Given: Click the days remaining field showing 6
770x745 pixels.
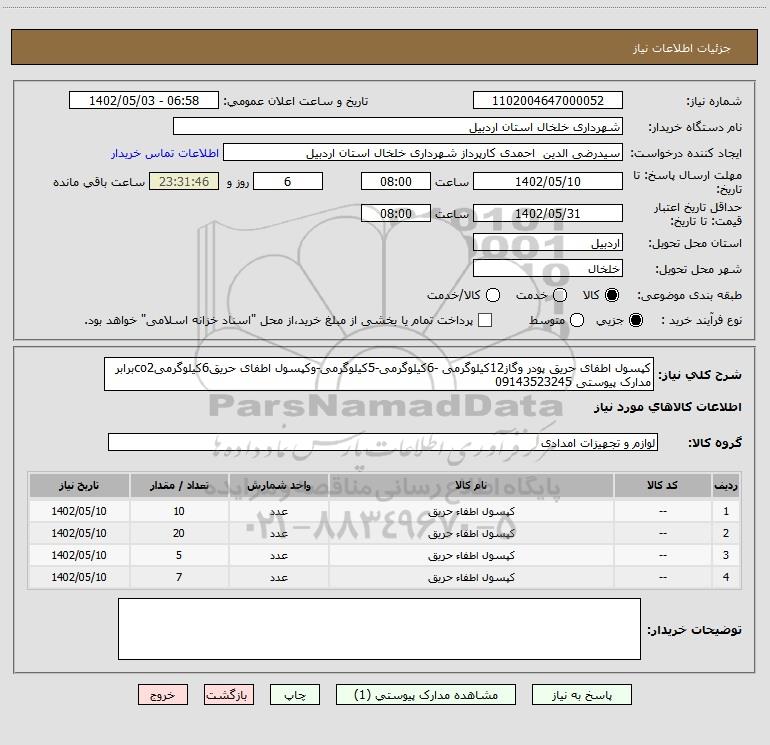Looking at the screenshot, I should pos(288,181).
